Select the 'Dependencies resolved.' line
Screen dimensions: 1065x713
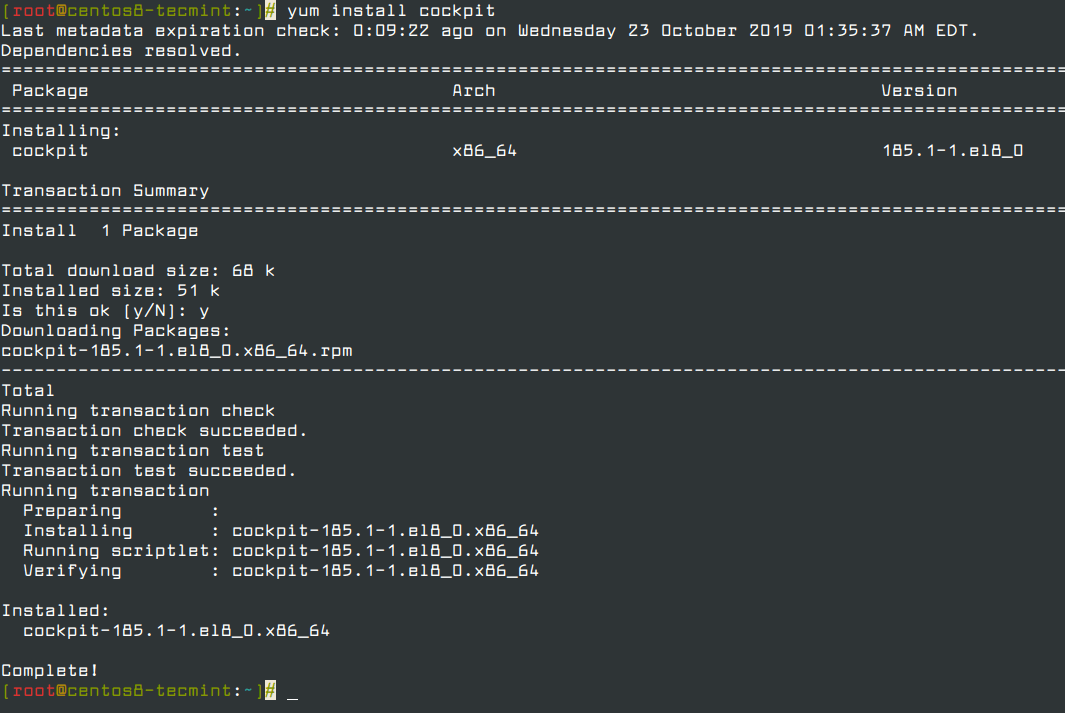click(121, 51)
